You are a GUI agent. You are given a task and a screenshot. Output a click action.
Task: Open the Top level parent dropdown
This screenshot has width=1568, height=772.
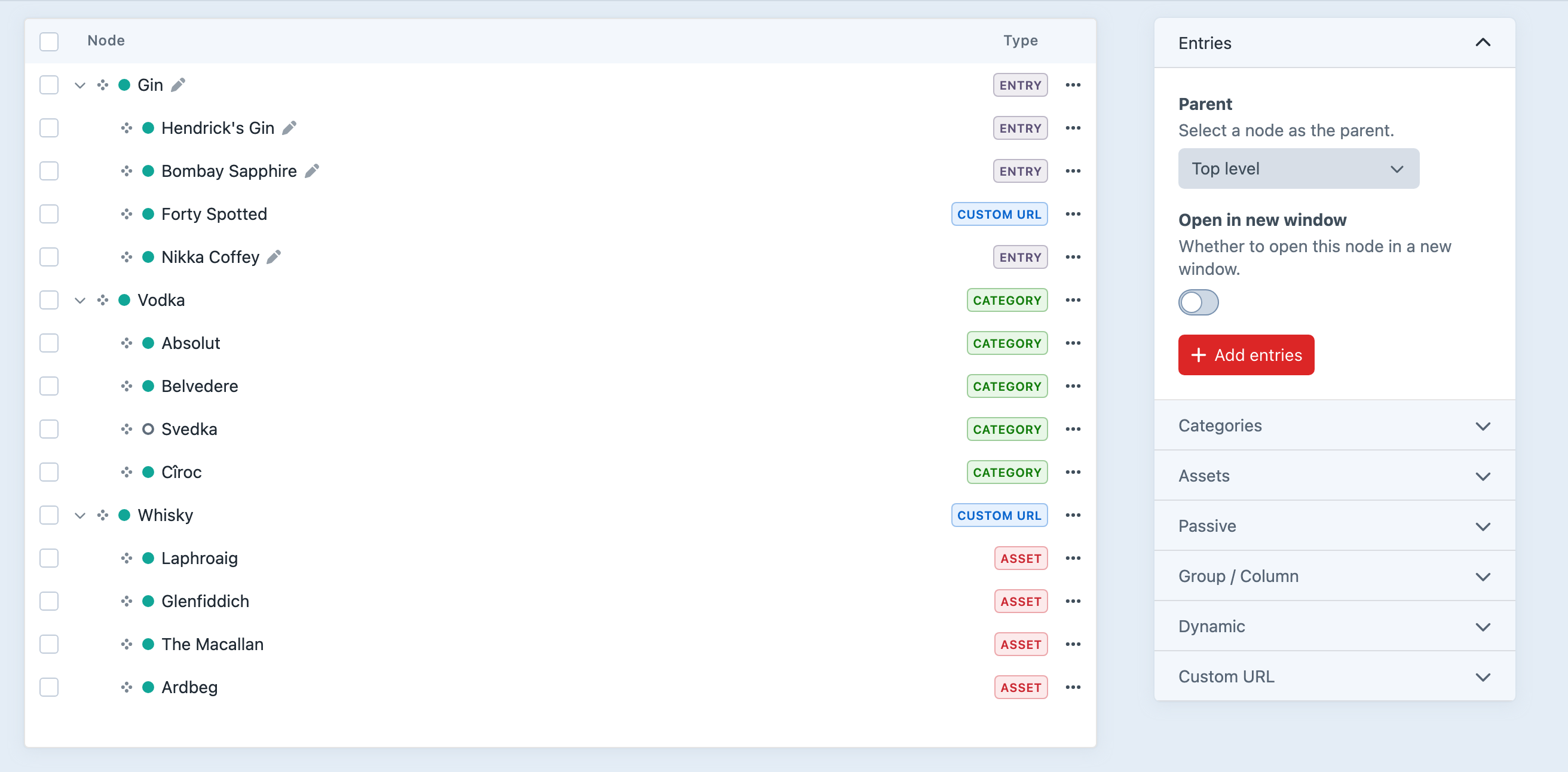[1298, 169]
